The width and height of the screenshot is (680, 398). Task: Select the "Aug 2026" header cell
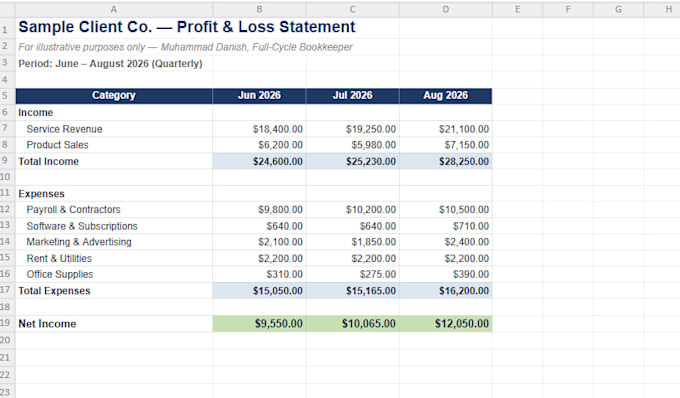tap(445, 96)
